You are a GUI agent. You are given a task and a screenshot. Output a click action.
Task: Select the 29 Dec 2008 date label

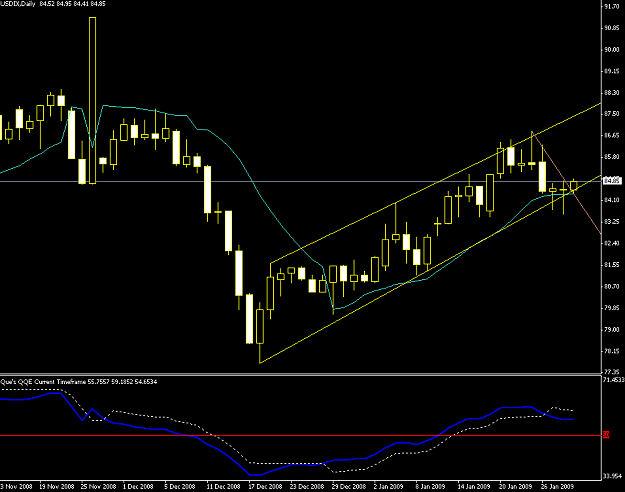tap(349, 486)
